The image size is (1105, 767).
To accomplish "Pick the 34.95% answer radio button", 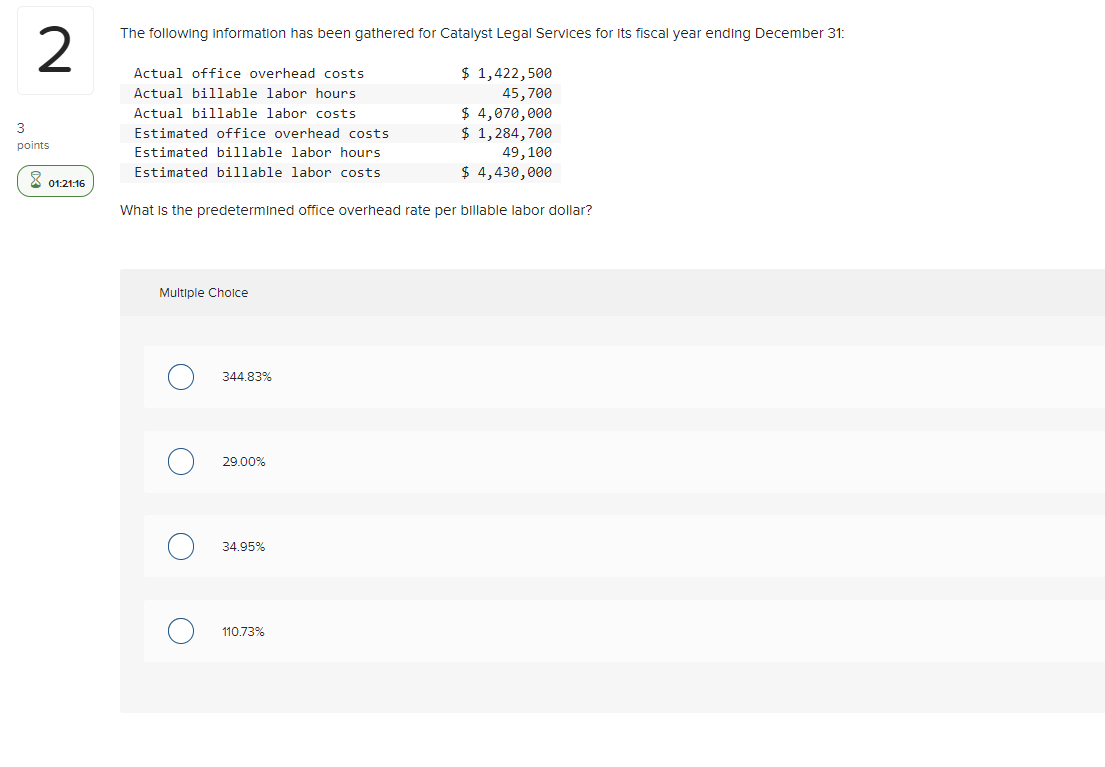I will point(181,547).
